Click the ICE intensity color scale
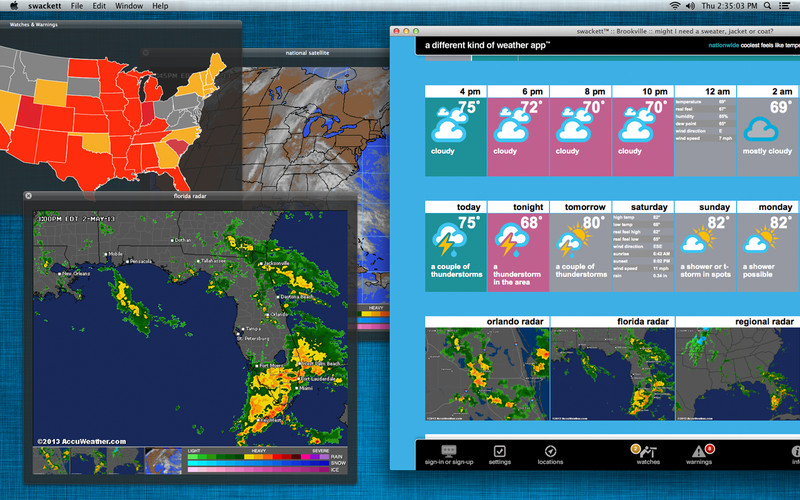 tap(258, 469)
